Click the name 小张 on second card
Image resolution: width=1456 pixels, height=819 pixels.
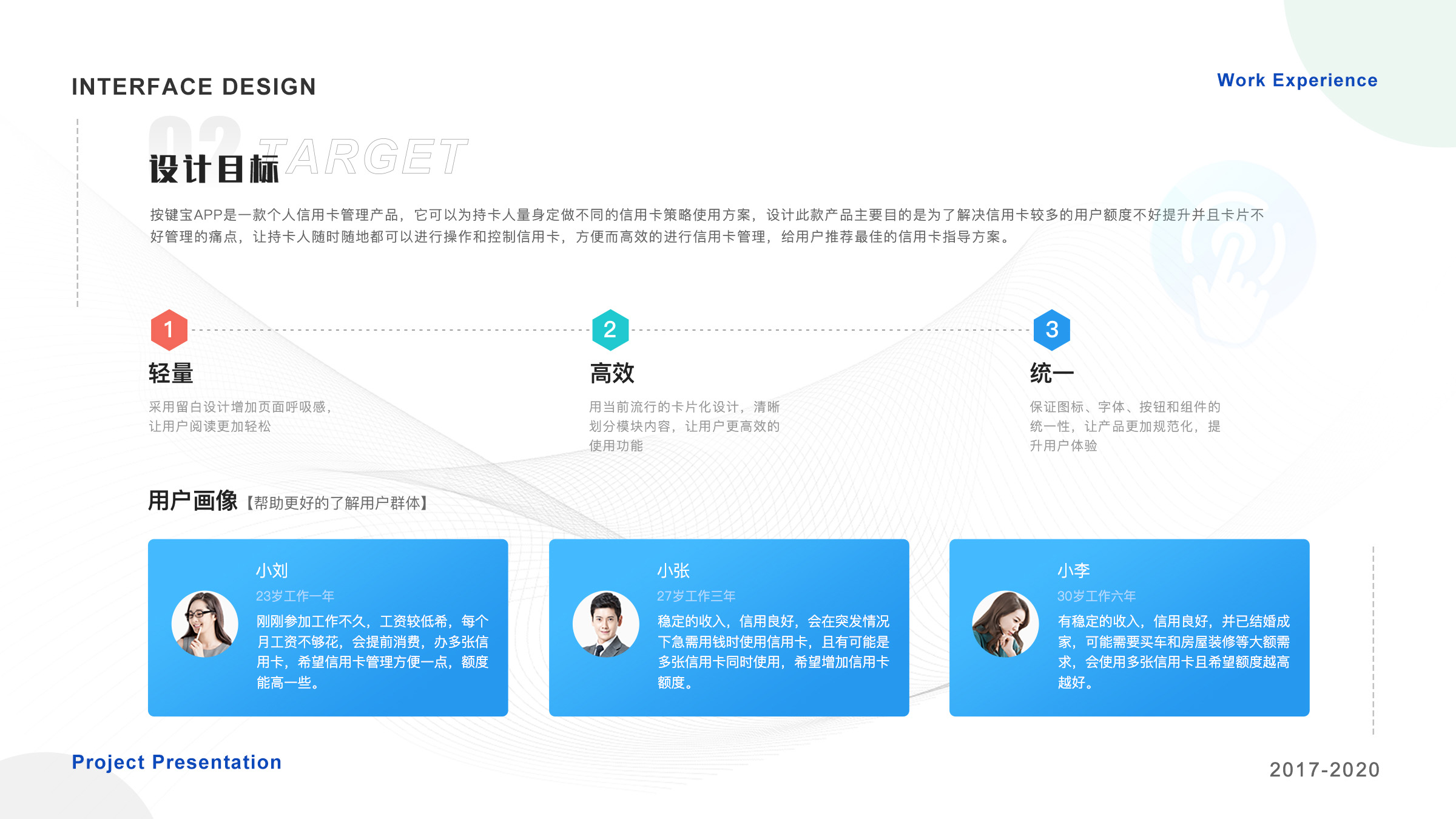click(673, 570)
